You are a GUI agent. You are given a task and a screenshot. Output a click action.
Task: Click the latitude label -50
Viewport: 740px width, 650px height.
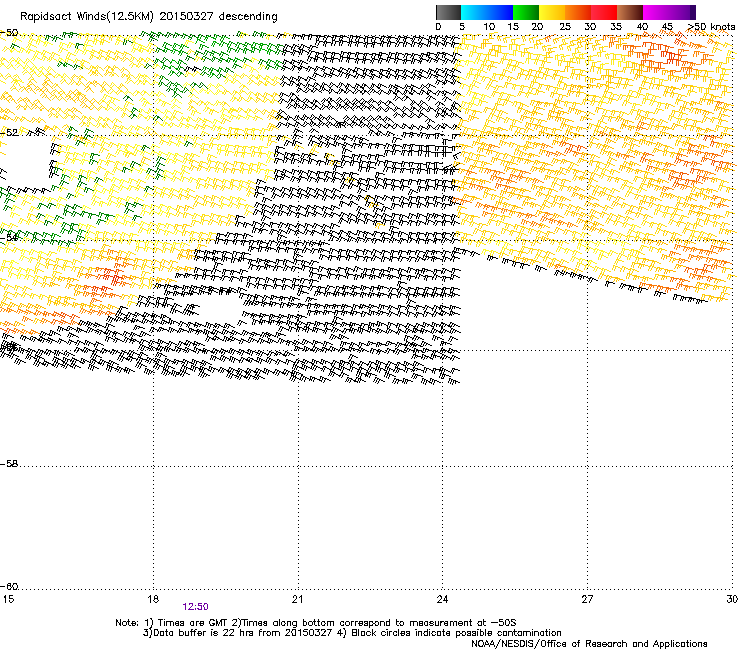click(x=9, y=33)
